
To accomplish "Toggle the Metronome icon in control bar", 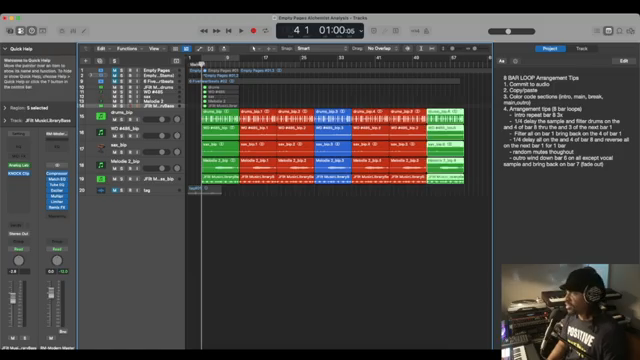I will point(427,31).
